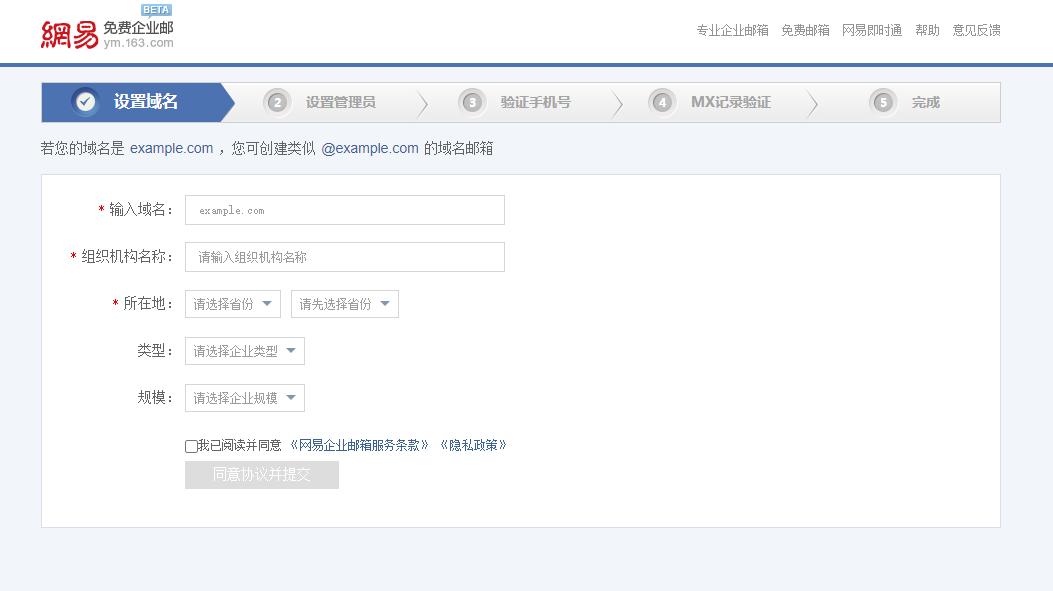Image resolution: width=1053 pixels, height=591 pixels.
Task: Select the 帮助 menu item
Action: [x=926, y=31]
